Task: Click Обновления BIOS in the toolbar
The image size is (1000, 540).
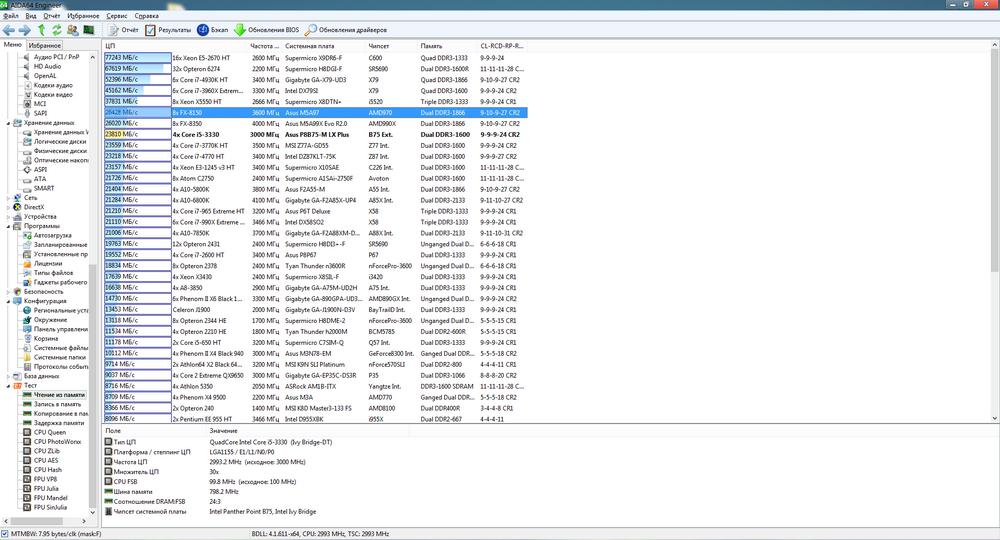Action: click(267, 30)
